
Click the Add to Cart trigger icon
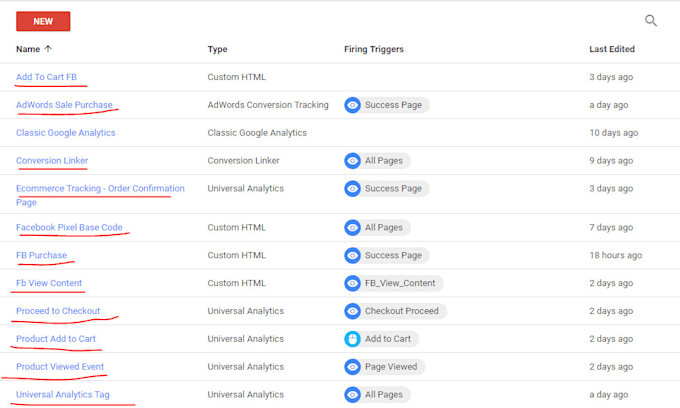click(x=352, y=339)
